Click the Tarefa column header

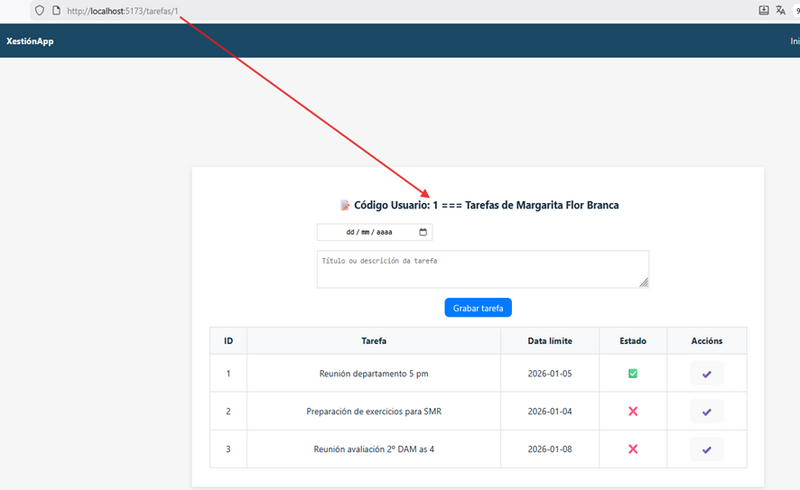(x=373, y=341)
